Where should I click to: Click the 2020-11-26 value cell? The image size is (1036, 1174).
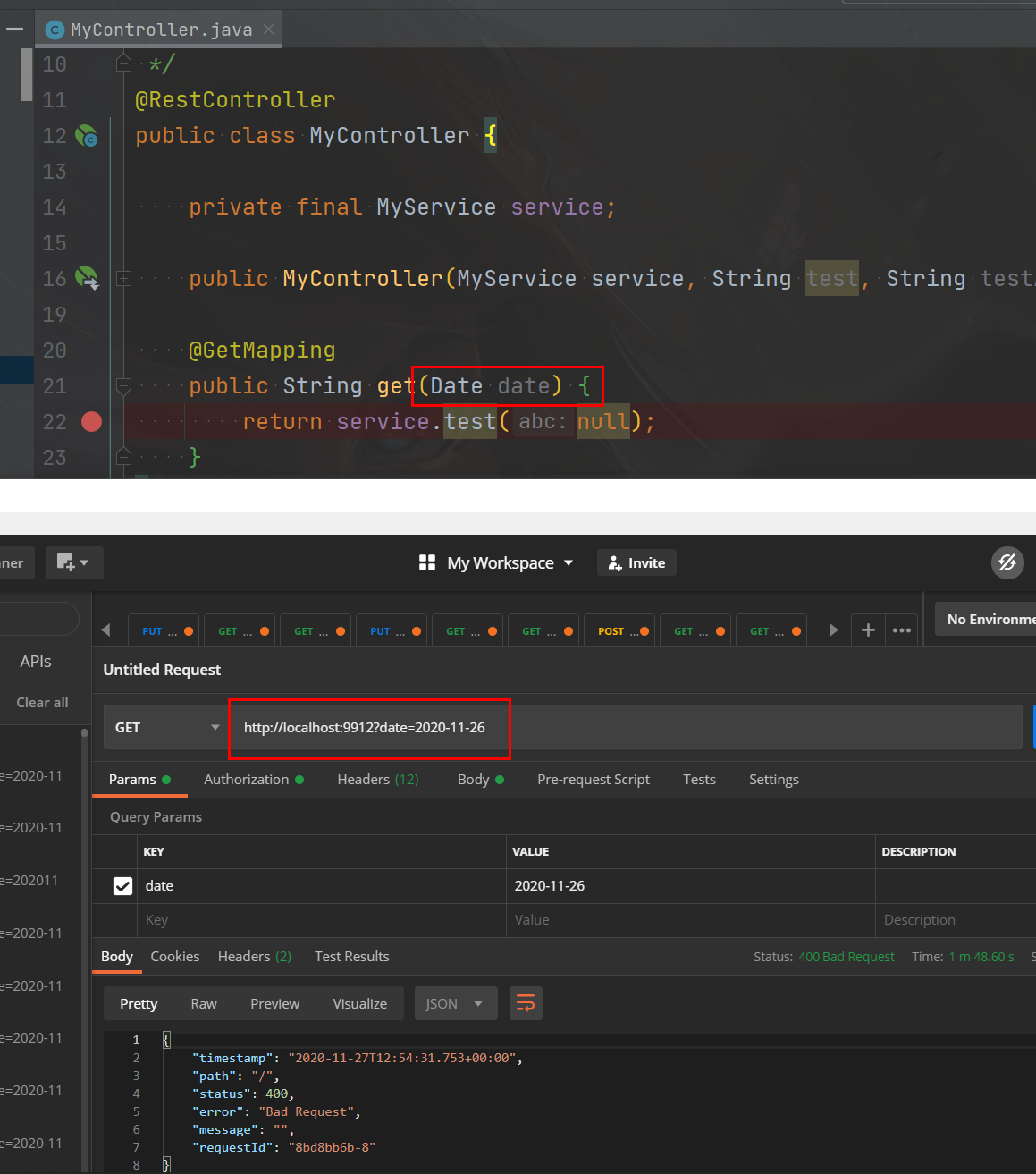[x=690, y=885]
